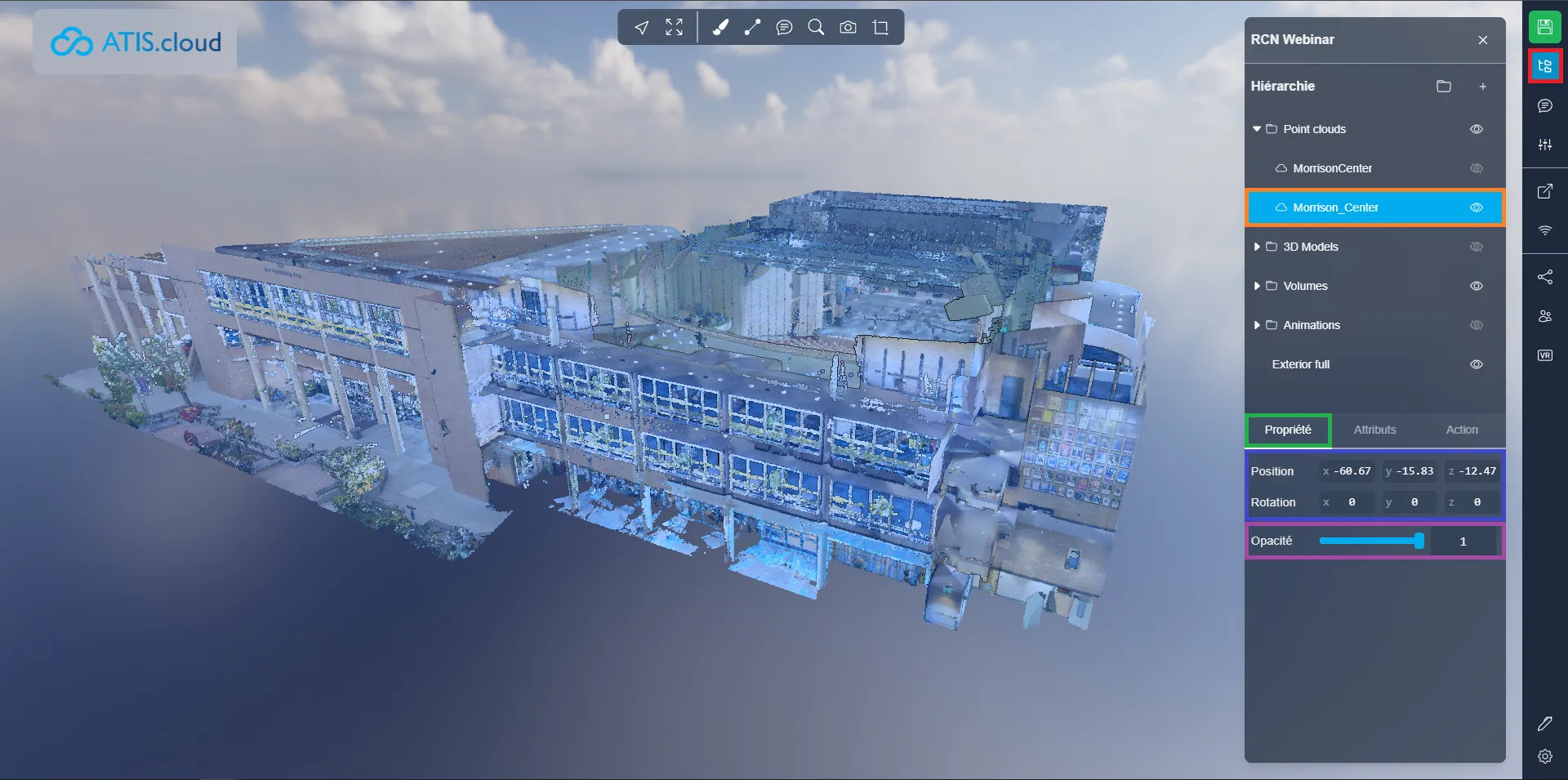Expand the Animations folder
1568x780 pixels.
[x=1257, y=325]
